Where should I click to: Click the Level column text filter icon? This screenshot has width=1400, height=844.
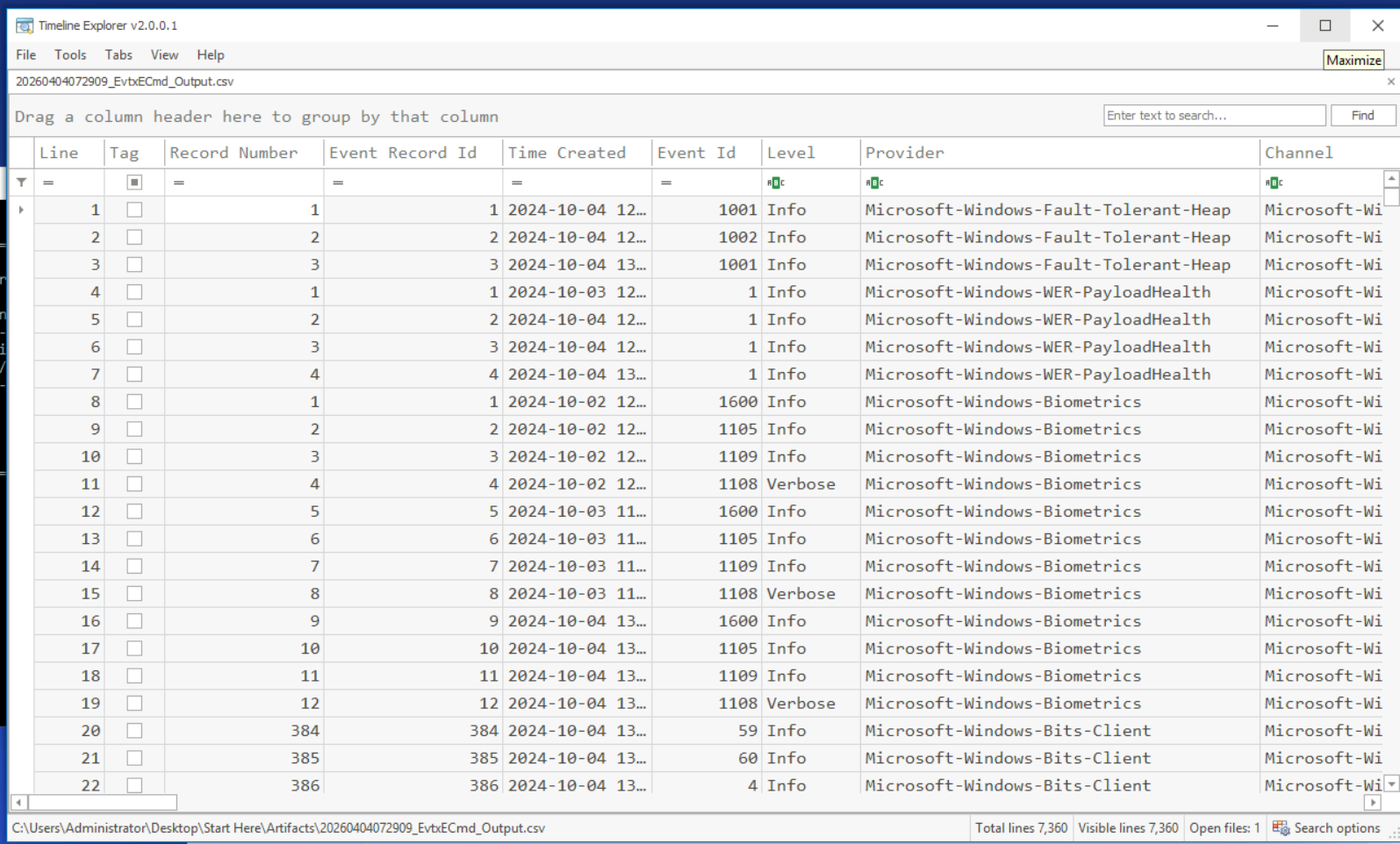click(x=775, y=182)
